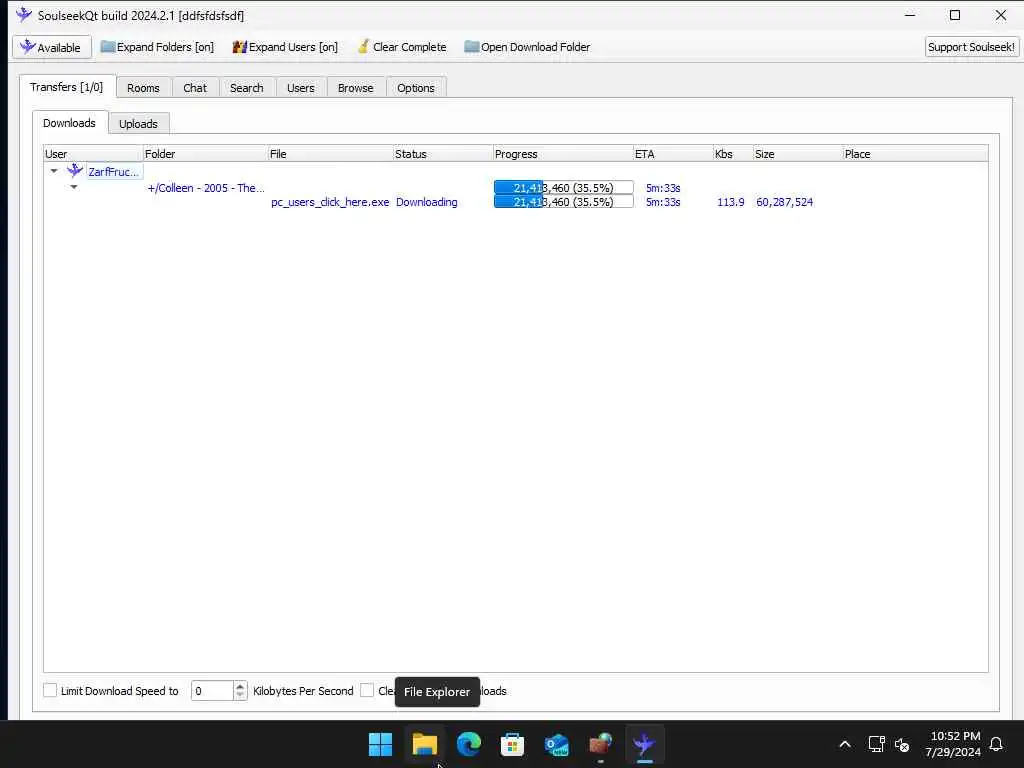Click the Downloading status text
This screenshot has height=768, width=1024.
426,202
